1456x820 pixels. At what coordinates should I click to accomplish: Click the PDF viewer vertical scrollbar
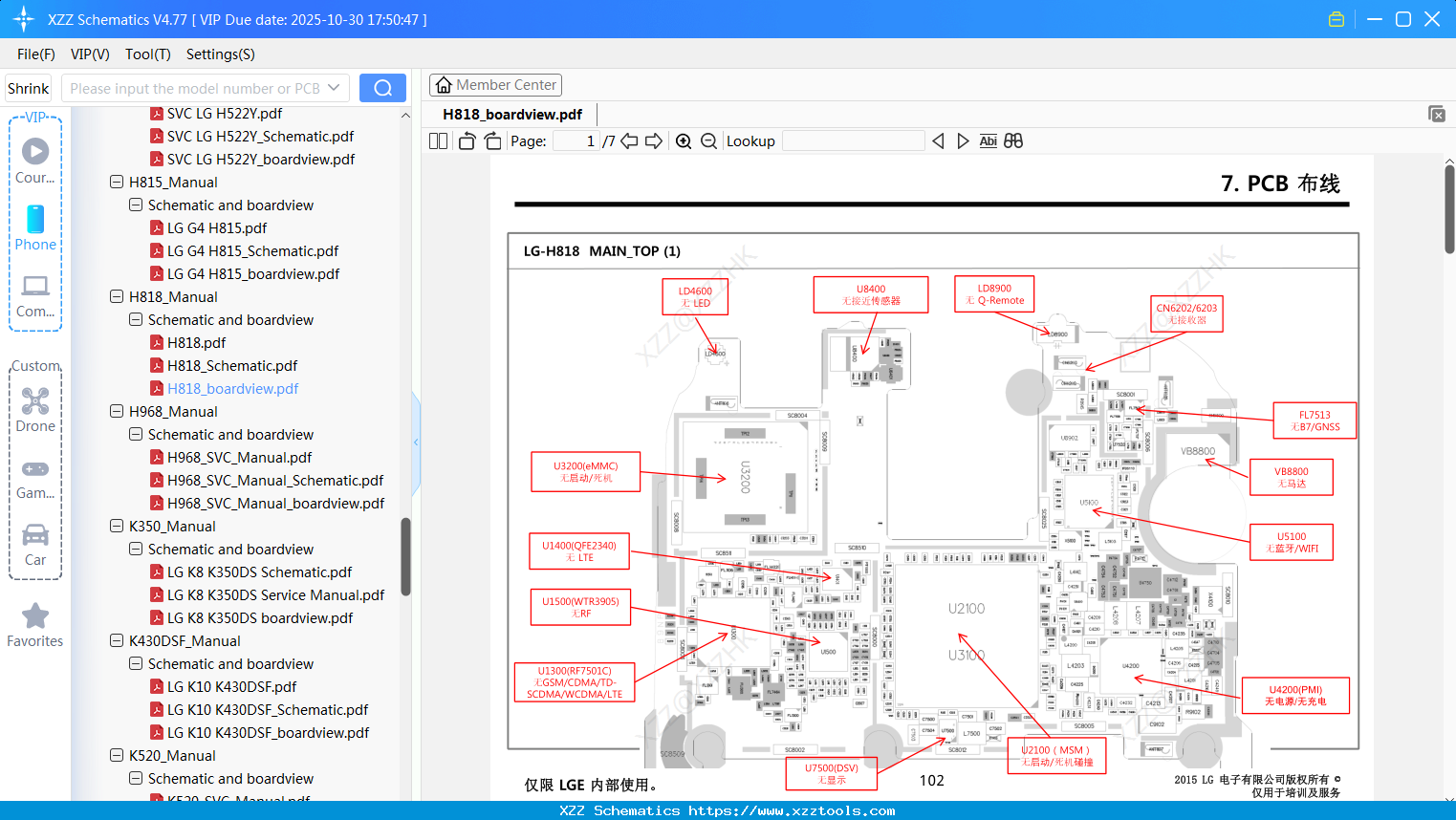[1449, 208]
